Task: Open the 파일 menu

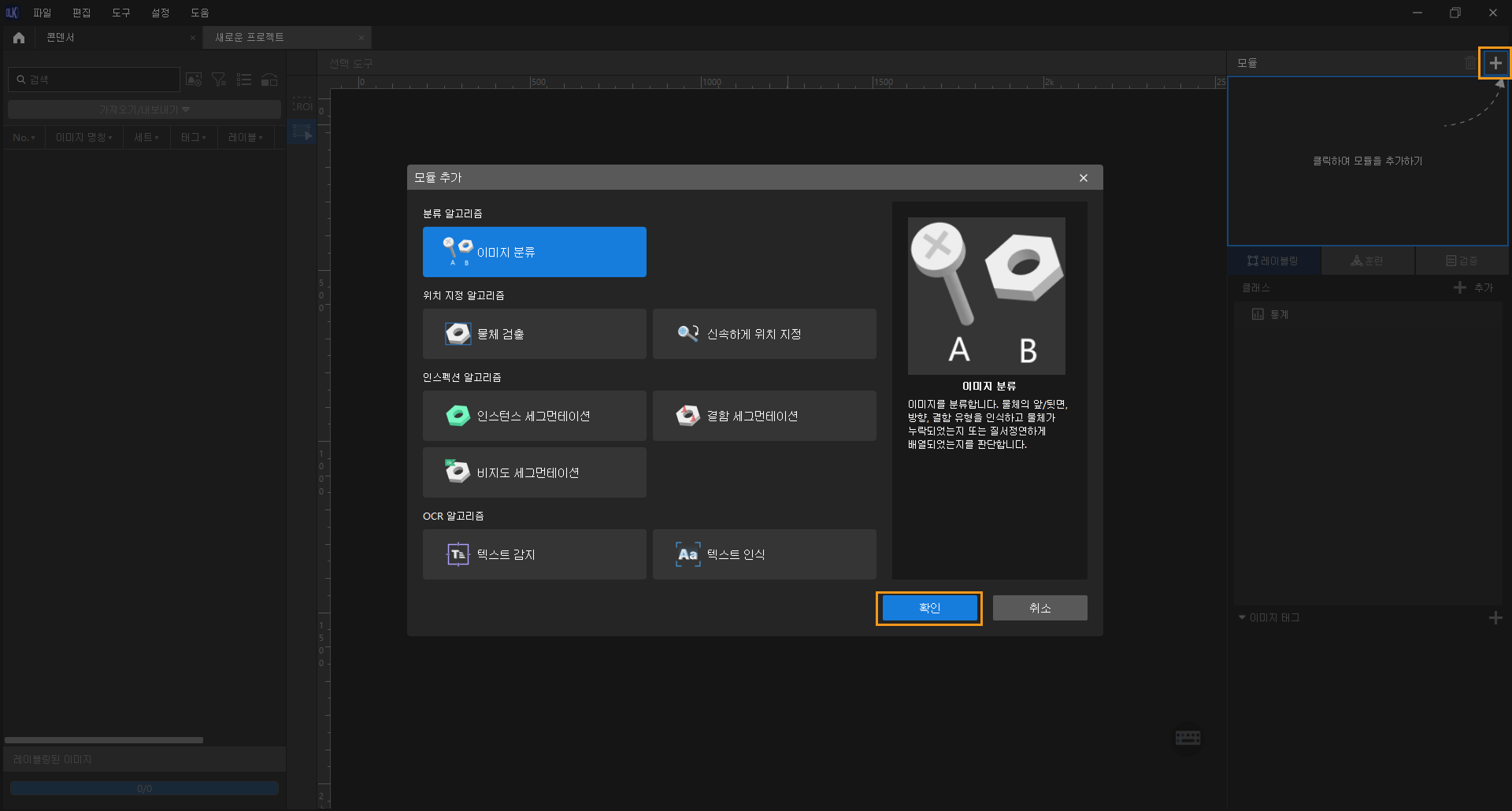Action: tap(42, 13)
